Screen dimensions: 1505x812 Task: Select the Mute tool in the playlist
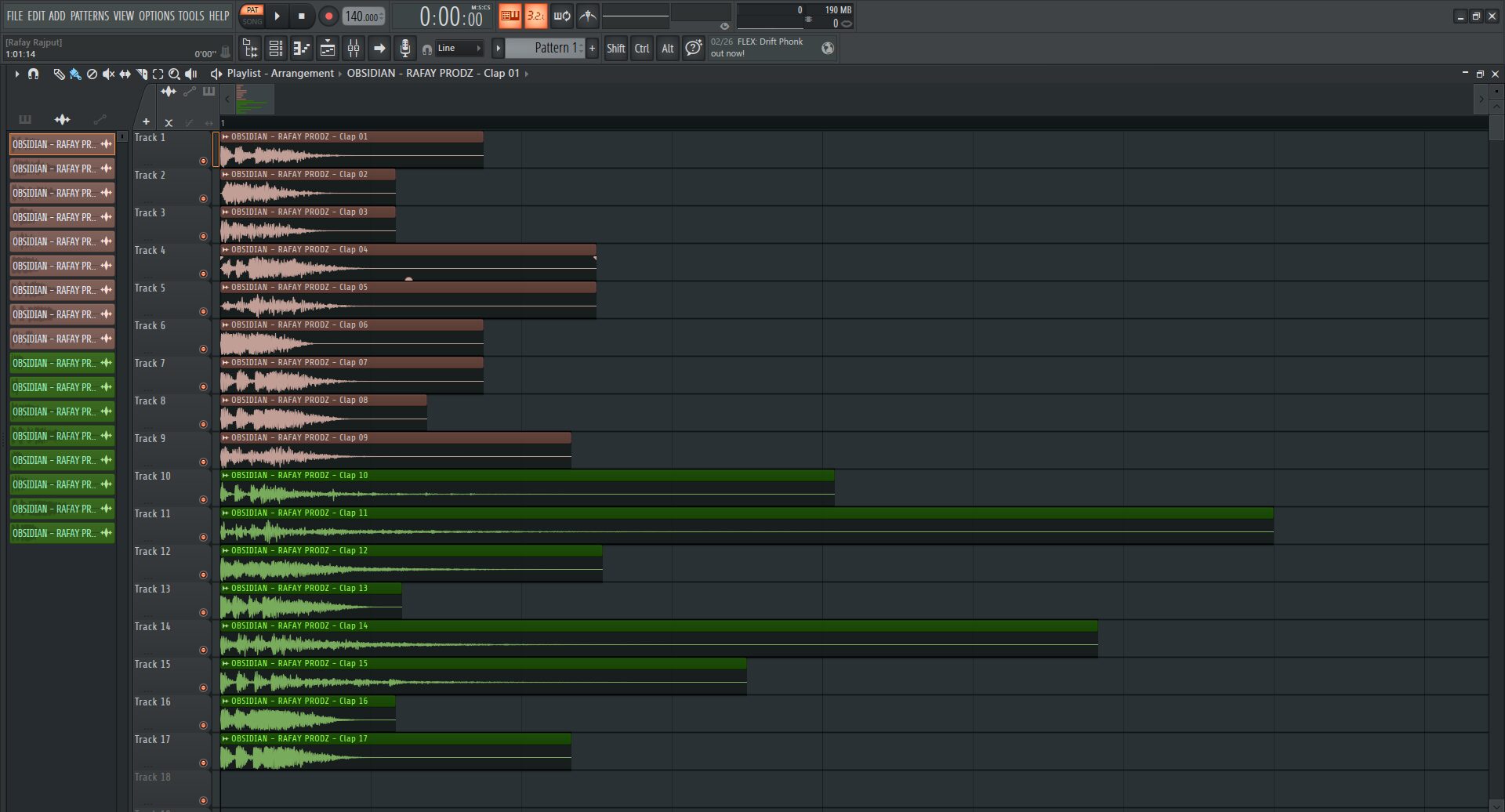coord(108,74)
